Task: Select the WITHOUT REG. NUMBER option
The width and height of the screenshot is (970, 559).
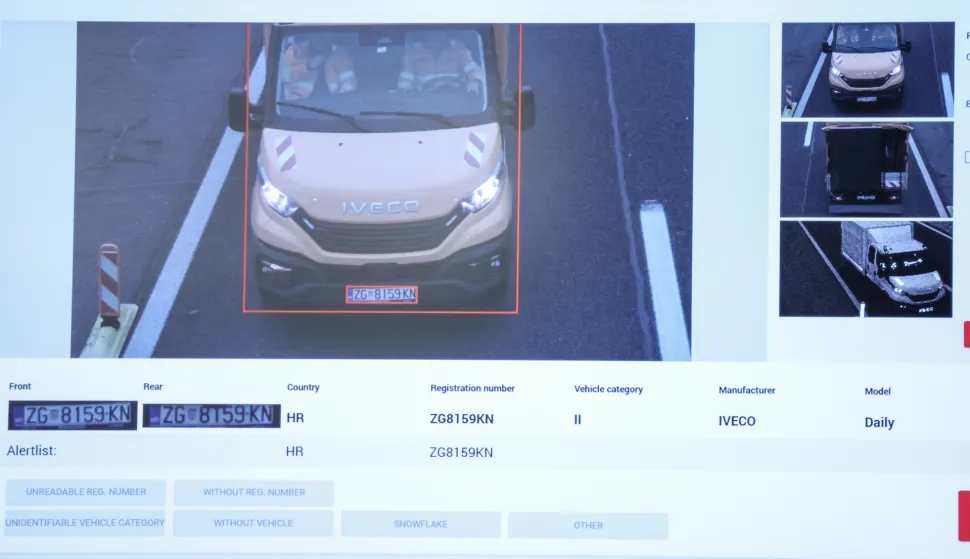Action: click(x=254, y=492)
